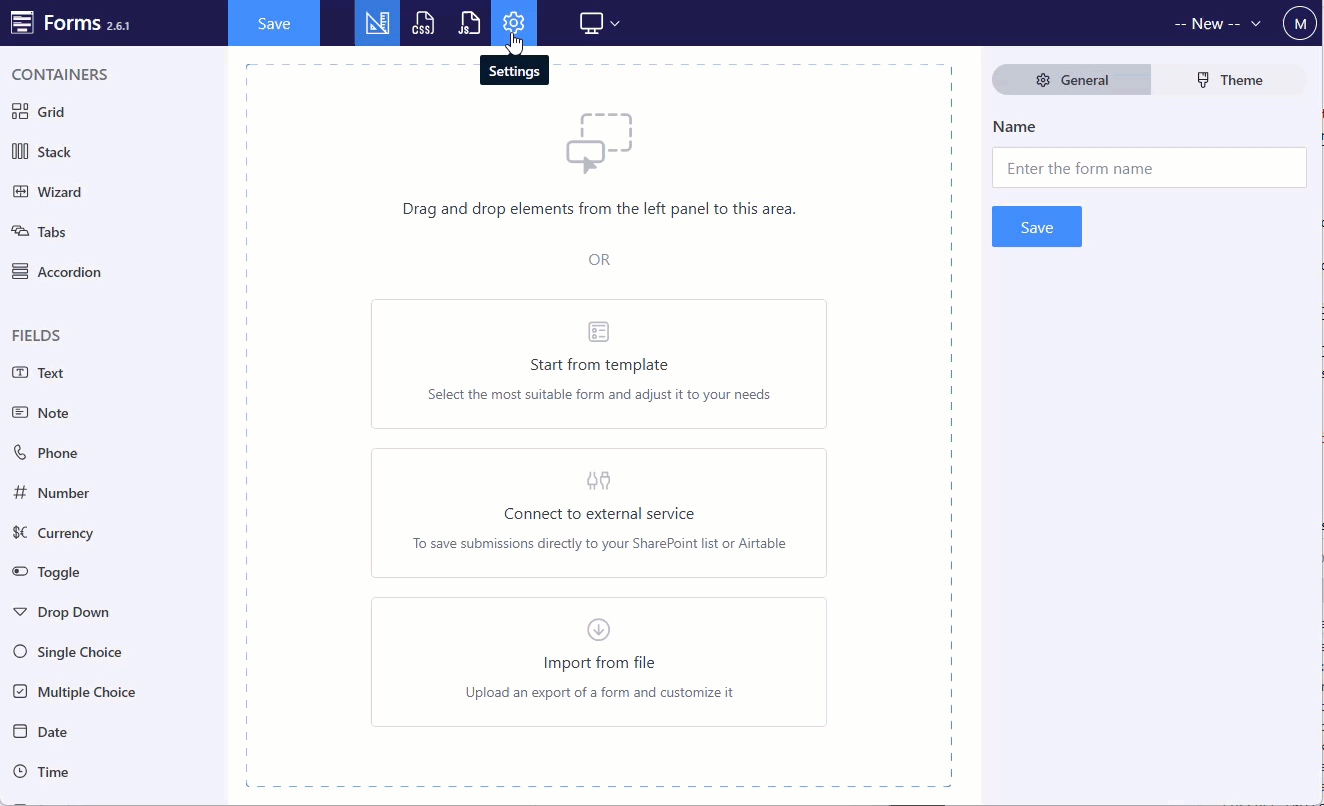
Task: Click the form name input field
Action: [1148, 167]
